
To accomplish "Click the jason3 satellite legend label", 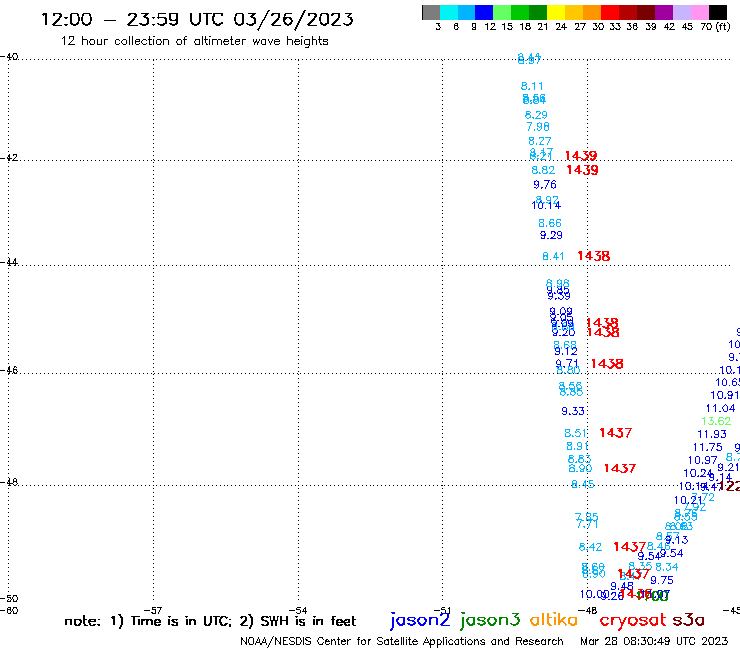I will click(x=490, y=620).
